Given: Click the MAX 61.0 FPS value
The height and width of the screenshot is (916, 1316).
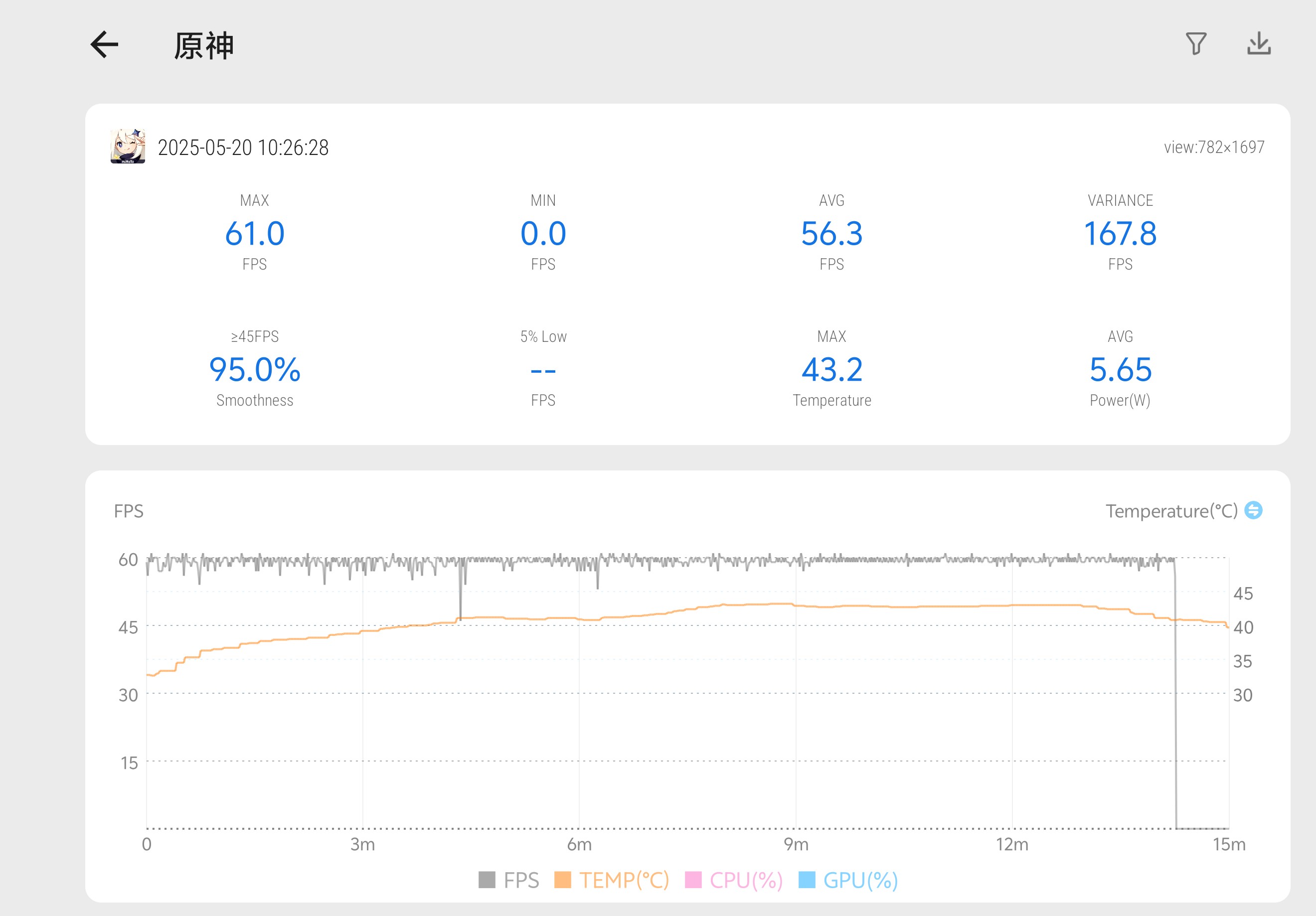Looking at the screenshot, I should [x=255, y=233].
